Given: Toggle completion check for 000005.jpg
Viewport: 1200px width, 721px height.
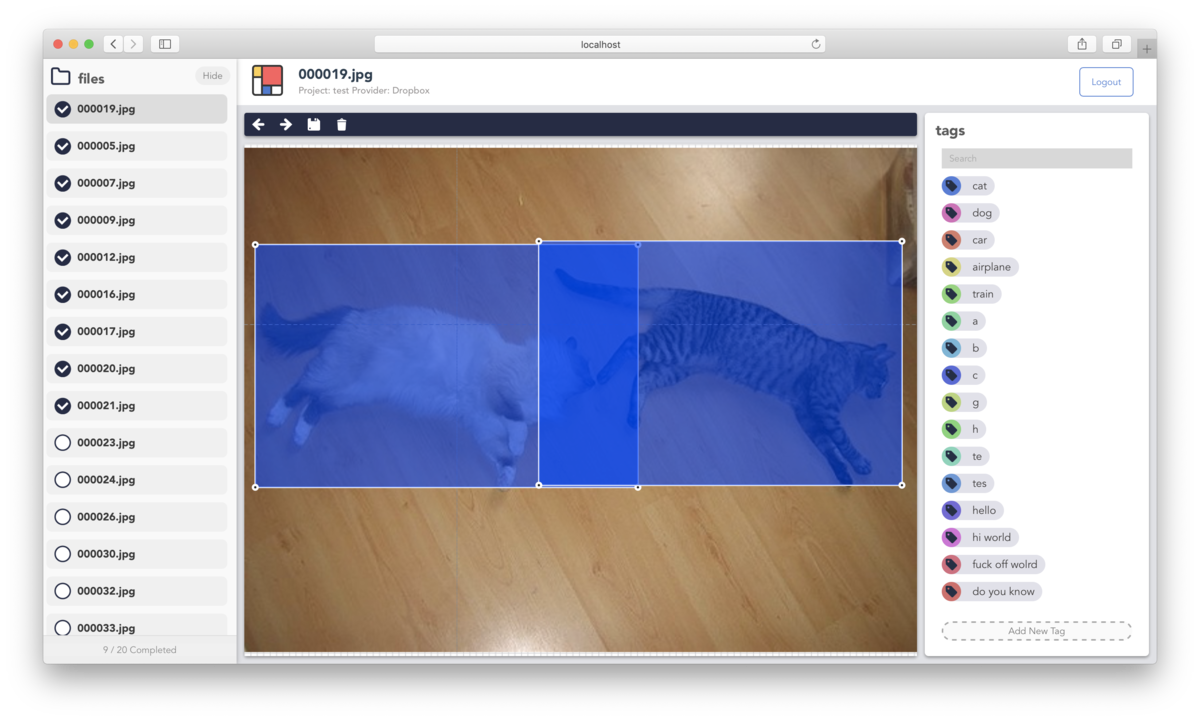Looking at the screenshot, I should (x=63, y=146).
